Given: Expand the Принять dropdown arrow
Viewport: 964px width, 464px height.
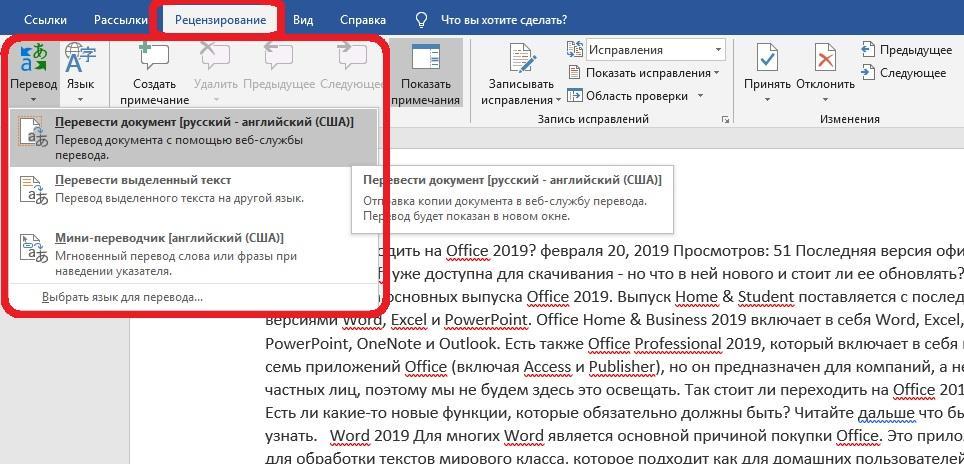Looking at the screenshot, I should [767, 99].
